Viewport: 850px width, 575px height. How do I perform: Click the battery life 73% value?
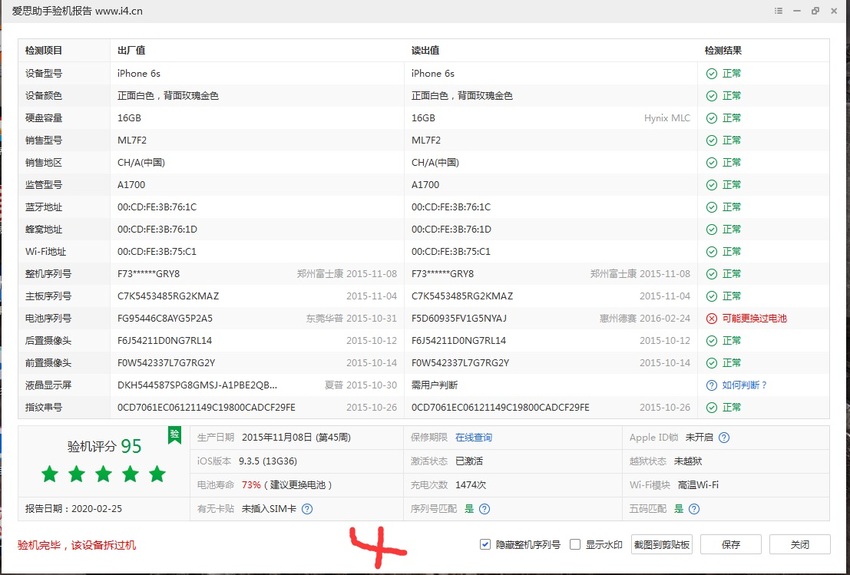251,485
